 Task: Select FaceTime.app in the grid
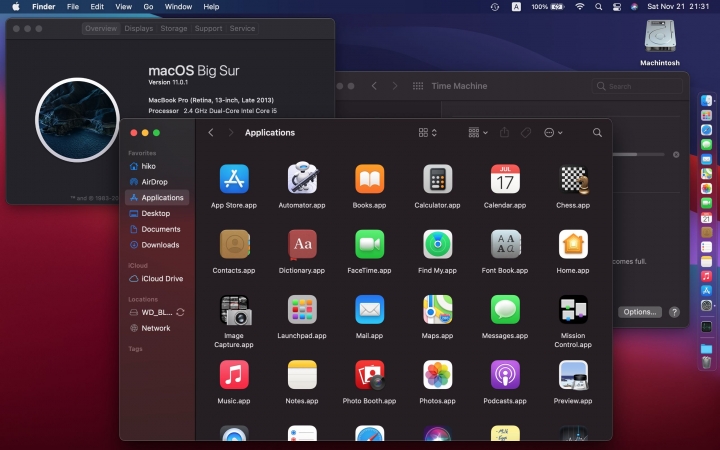point(370,244)
